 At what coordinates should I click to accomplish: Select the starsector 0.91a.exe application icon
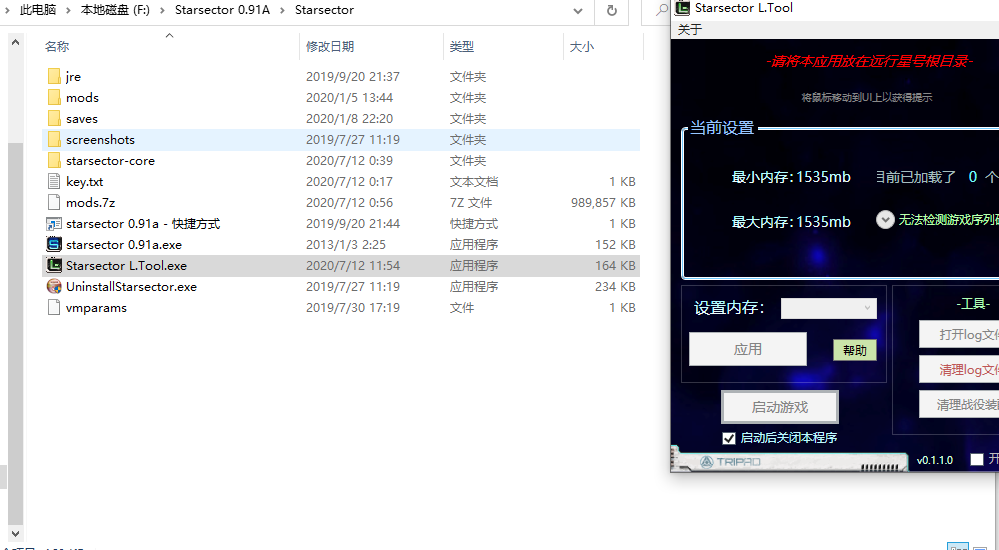pos(54,245)
